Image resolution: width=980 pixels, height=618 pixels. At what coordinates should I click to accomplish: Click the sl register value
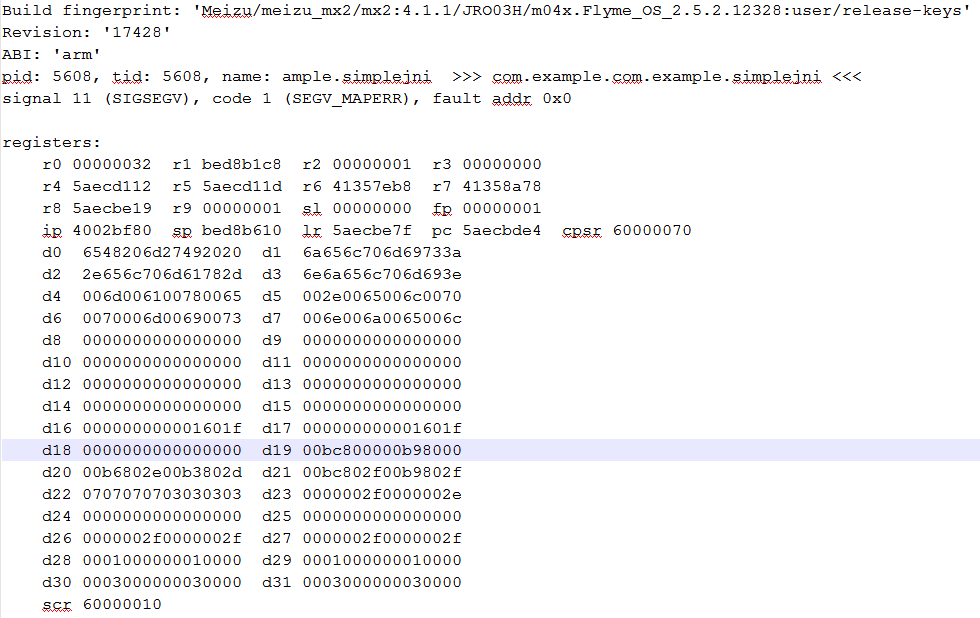(x=372, y=208)
